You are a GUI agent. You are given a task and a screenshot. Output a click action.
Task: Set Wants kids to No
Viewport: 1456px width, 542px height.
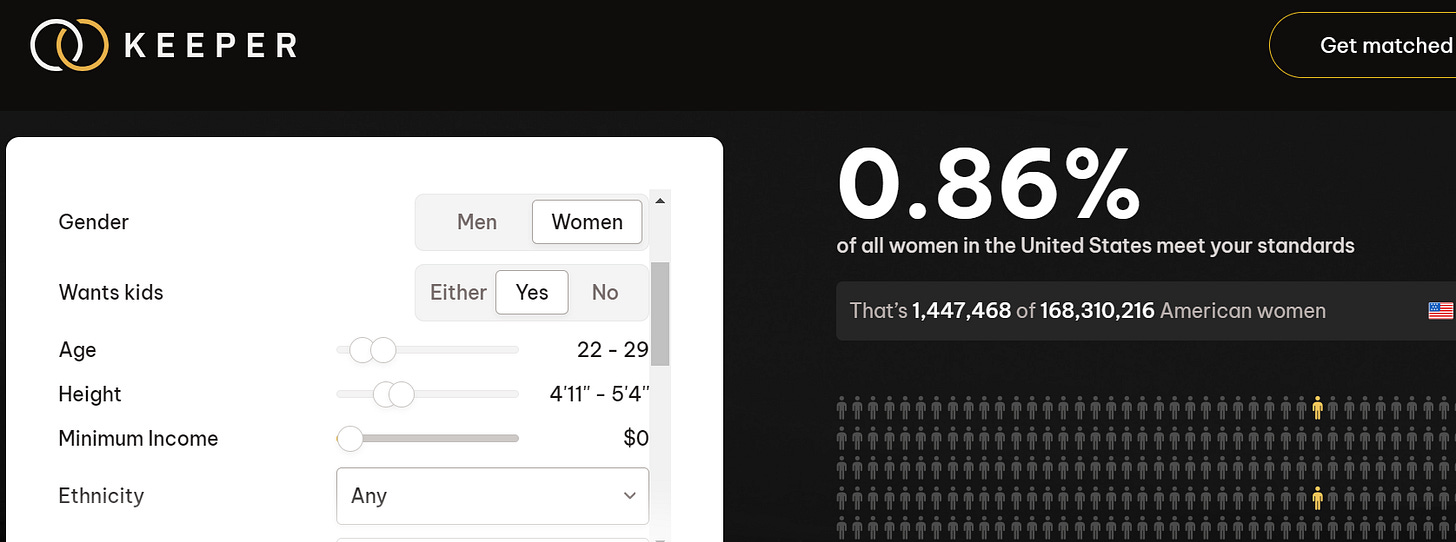(605, 292)
